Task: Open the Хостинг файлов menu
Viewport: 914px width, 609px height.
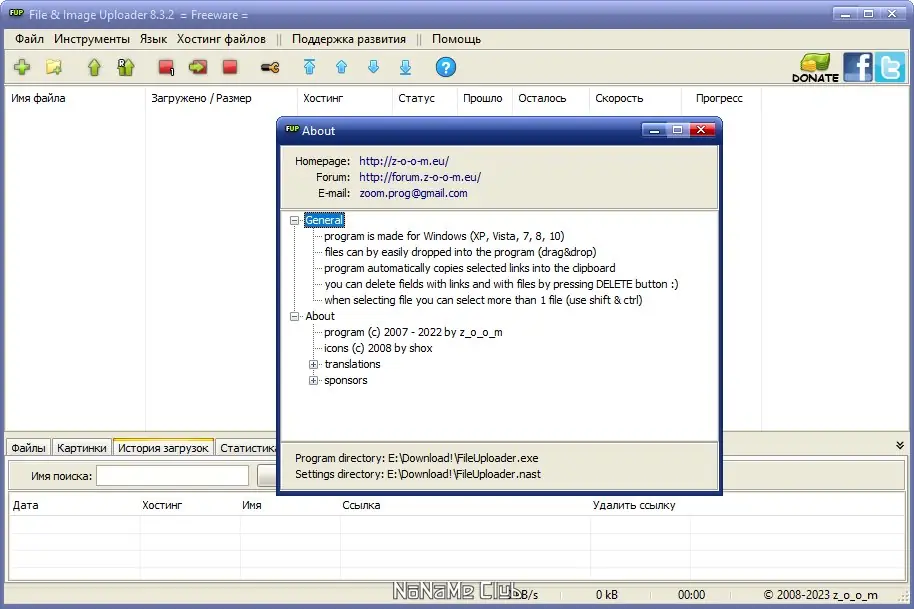Action: pos(221,39)
